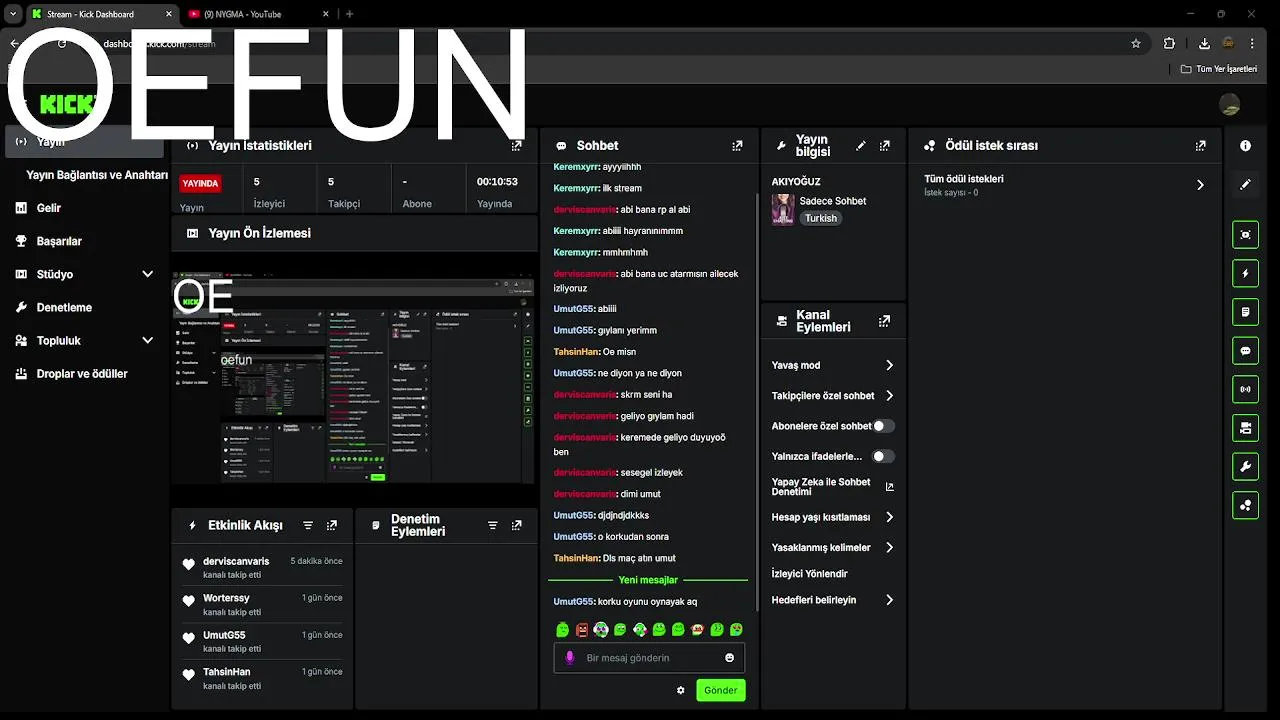Bookmark this page with star icon
This screenshot has height=720, width=1280.
click(1136, 43)
